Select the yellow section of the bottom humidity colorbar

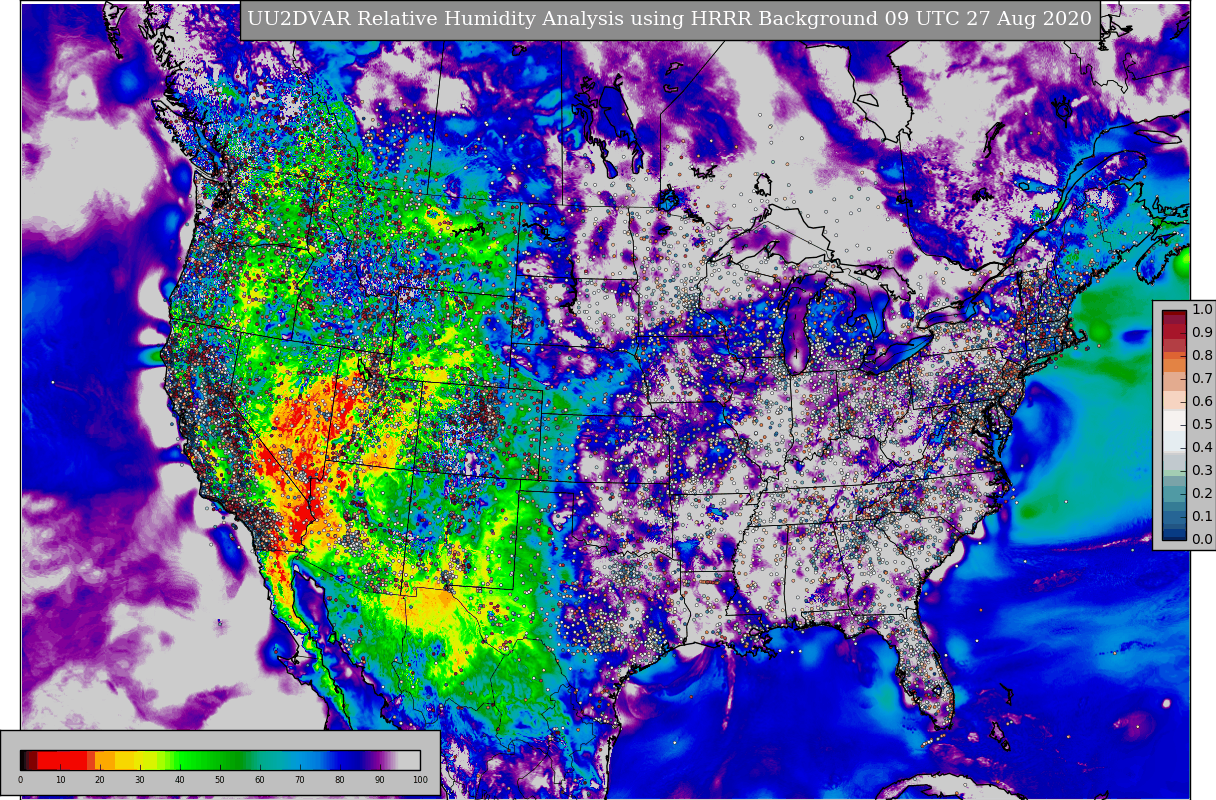tap(135, 760)
